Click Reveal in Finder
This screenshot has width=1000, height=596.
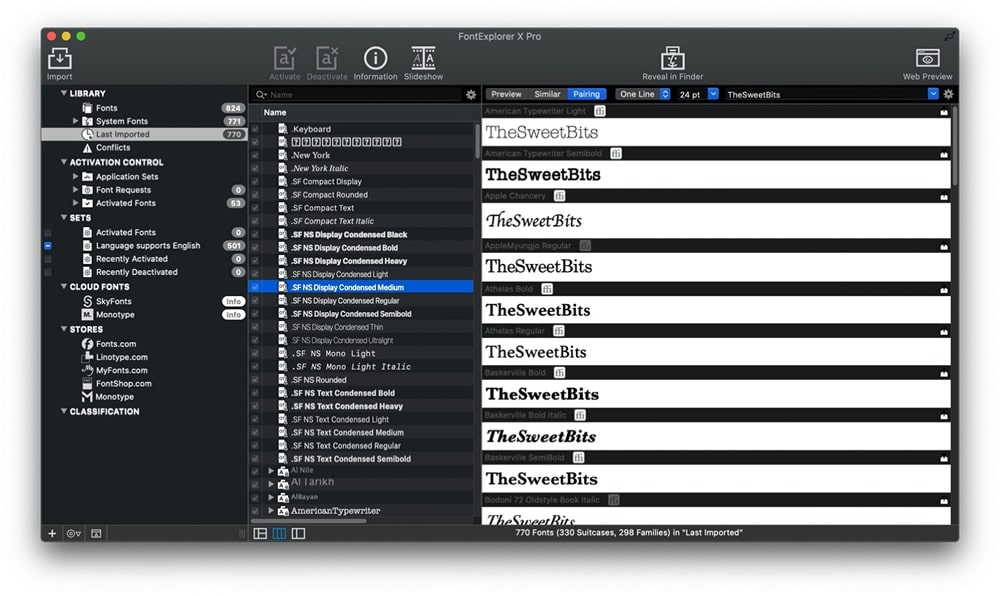[x=672, y=58]
